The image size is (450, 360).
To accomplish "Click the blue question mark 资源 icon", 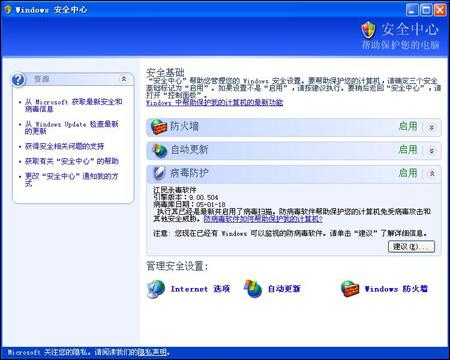I will [18, 80].
